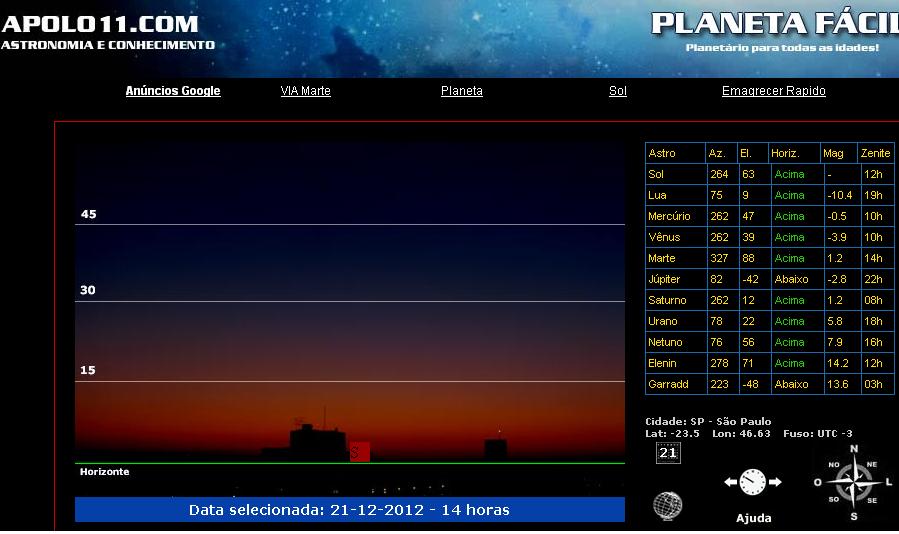The height and width of the screenshot is (534, 899).
Task: Open the VIA Marte ad link
Action: [306, 91]
